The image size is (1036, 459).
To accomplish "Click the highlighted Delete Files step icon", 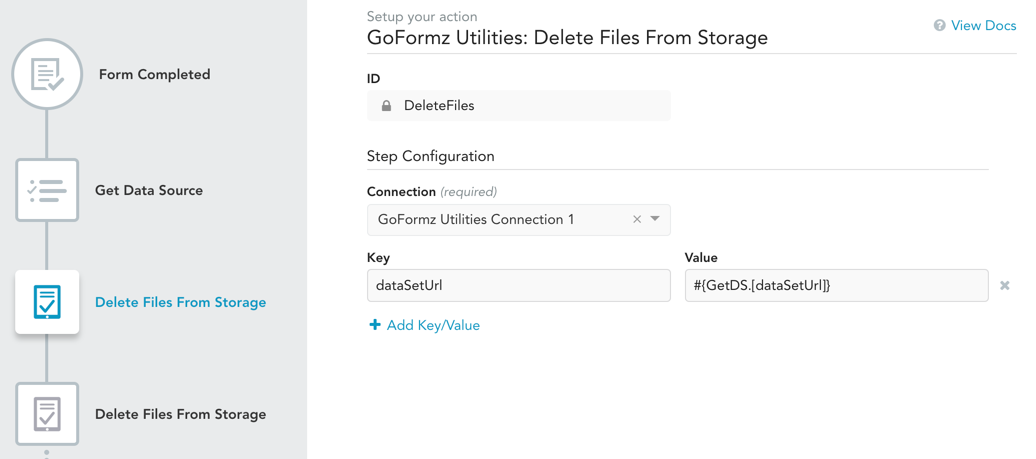I will pyautogui.click(x=47, y=302).
